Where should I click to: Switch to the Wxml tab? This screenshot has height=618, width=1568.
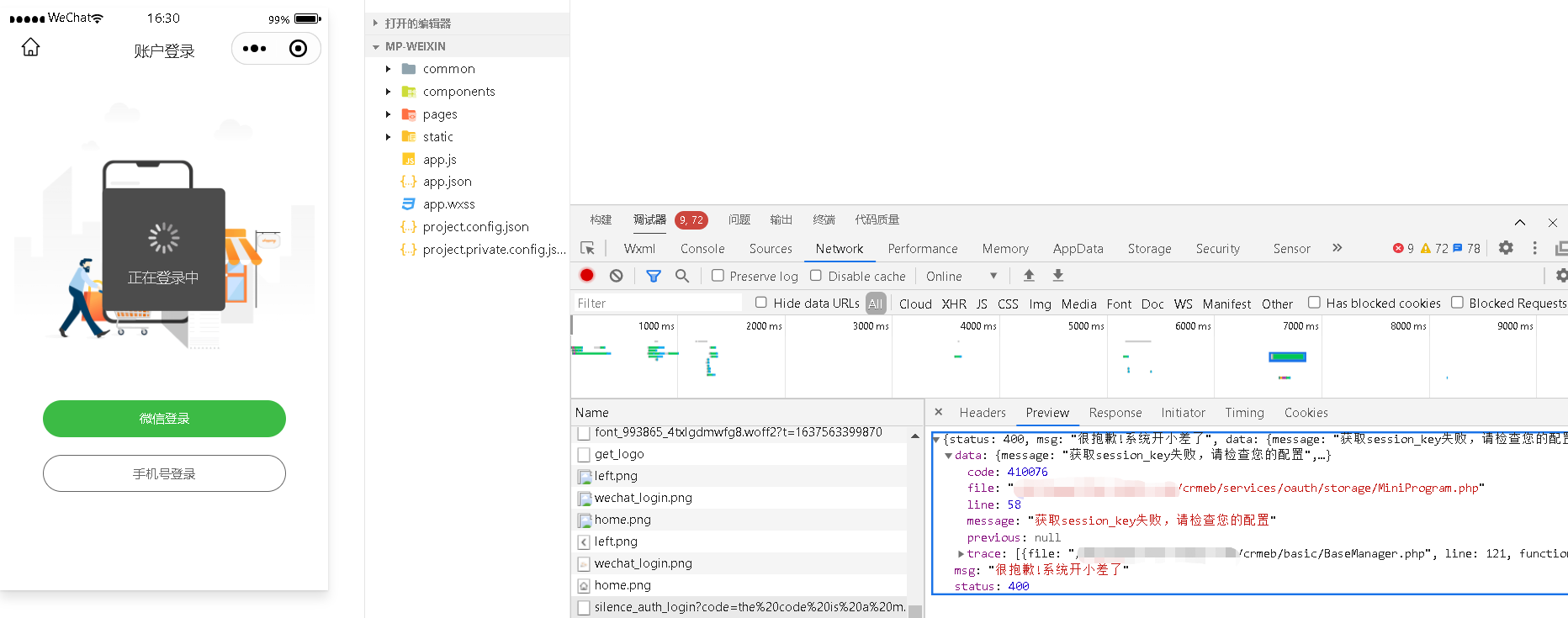tap(639, 249)
